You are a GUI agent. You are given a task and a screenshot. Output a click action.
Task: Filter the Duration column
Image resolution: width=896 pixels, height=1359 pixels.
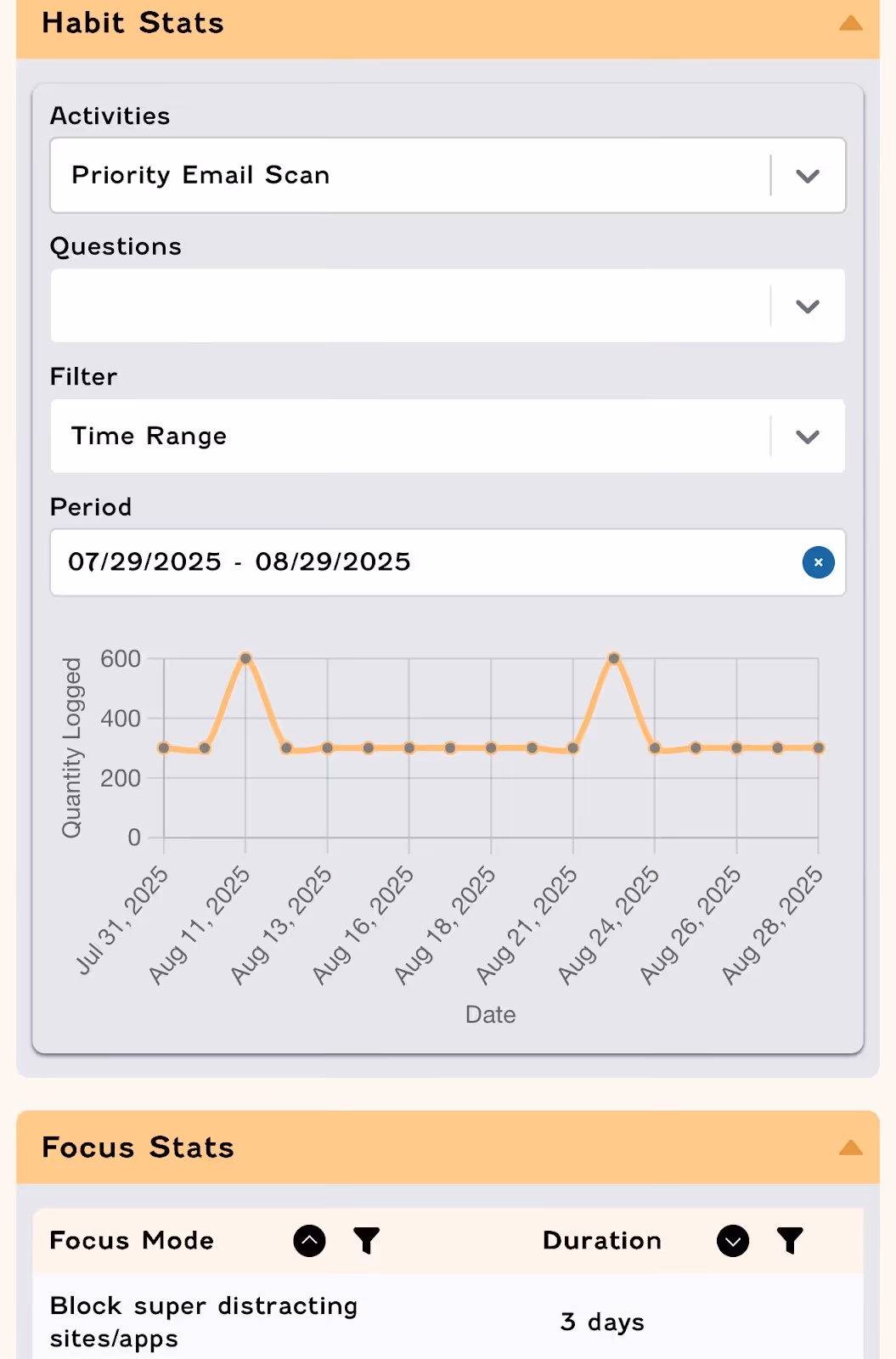coord(790,1241)
